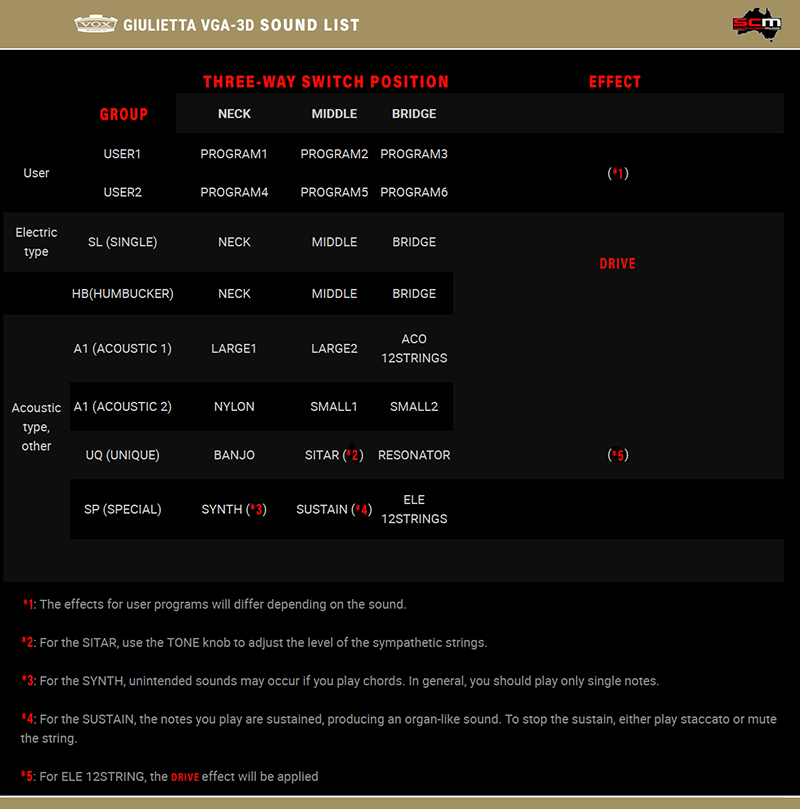This screenshot has height=809, width=800.
Task: Click MIDDLE in the HB(HUMBUCKER) row
Action: tap(334, 294)
